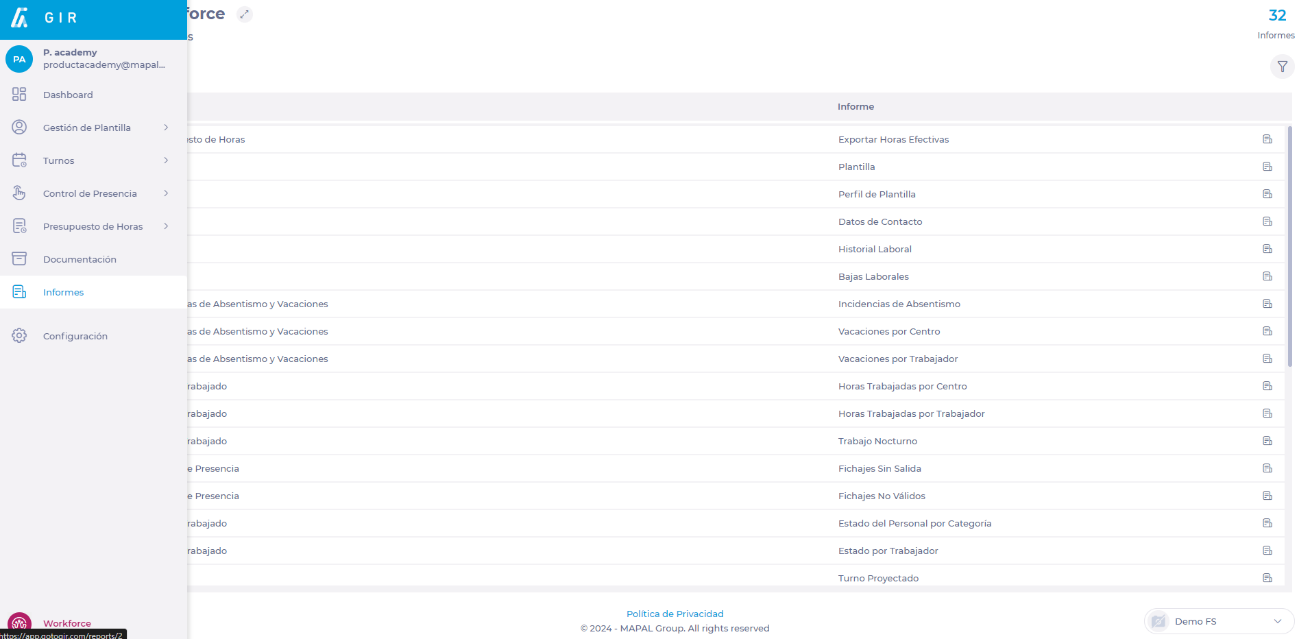Click the Gestión de Plantilla icon
The width and height of the screenshot is (1299, 639).
click(x=19, y=128)
